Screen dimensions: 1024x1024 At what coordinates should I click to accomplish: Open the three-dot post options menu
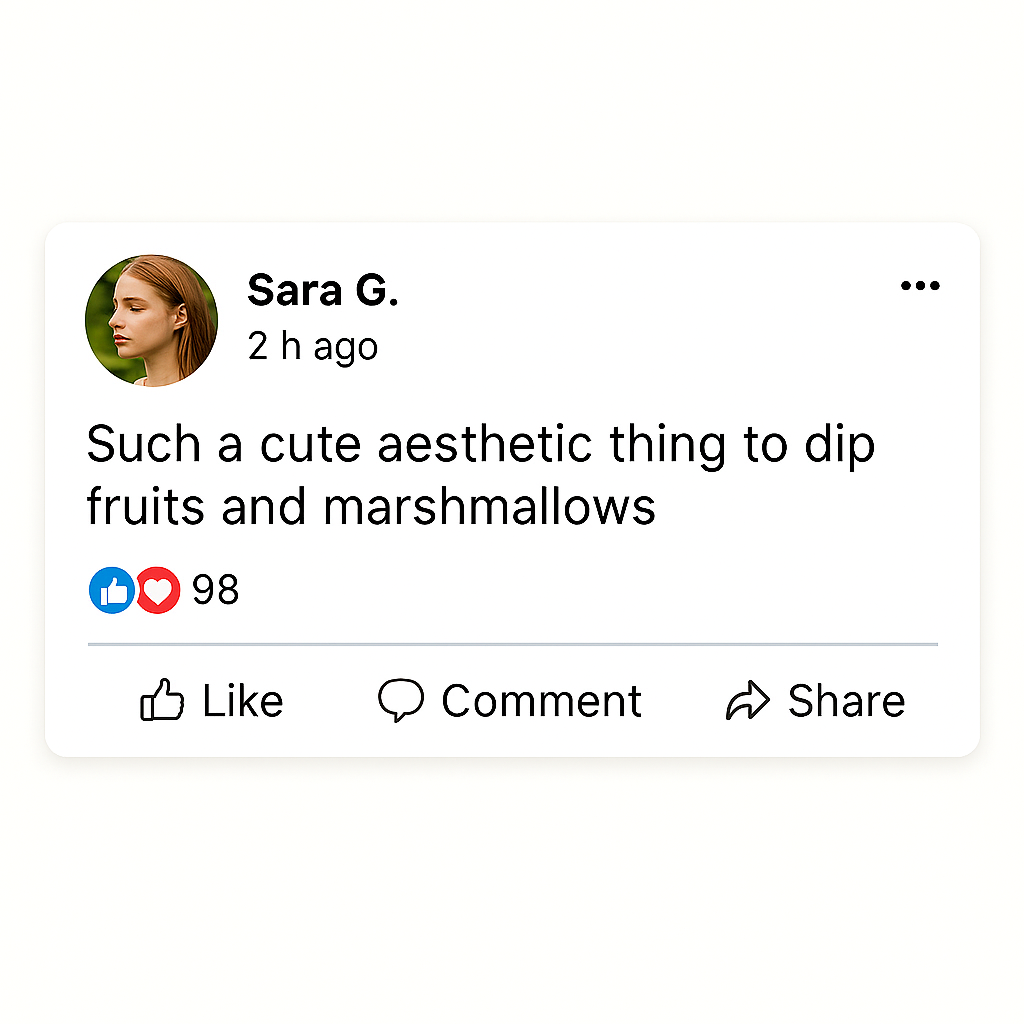coord(920,287)
